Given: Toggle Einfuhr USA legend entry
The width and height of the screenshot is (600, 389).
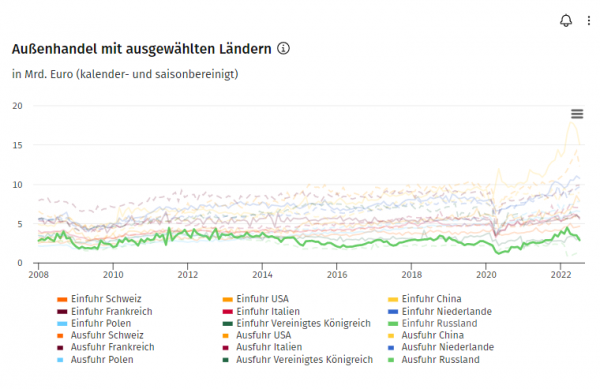Looking at the screenshot, I should coord(256,299).
